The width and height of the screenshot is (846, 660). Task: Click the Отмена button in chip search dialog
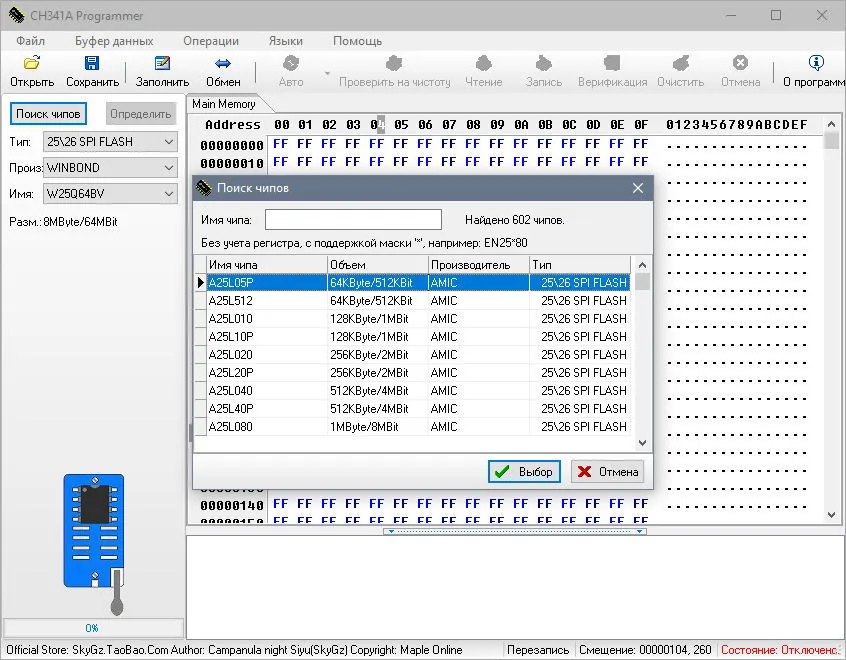coord(608,472)
